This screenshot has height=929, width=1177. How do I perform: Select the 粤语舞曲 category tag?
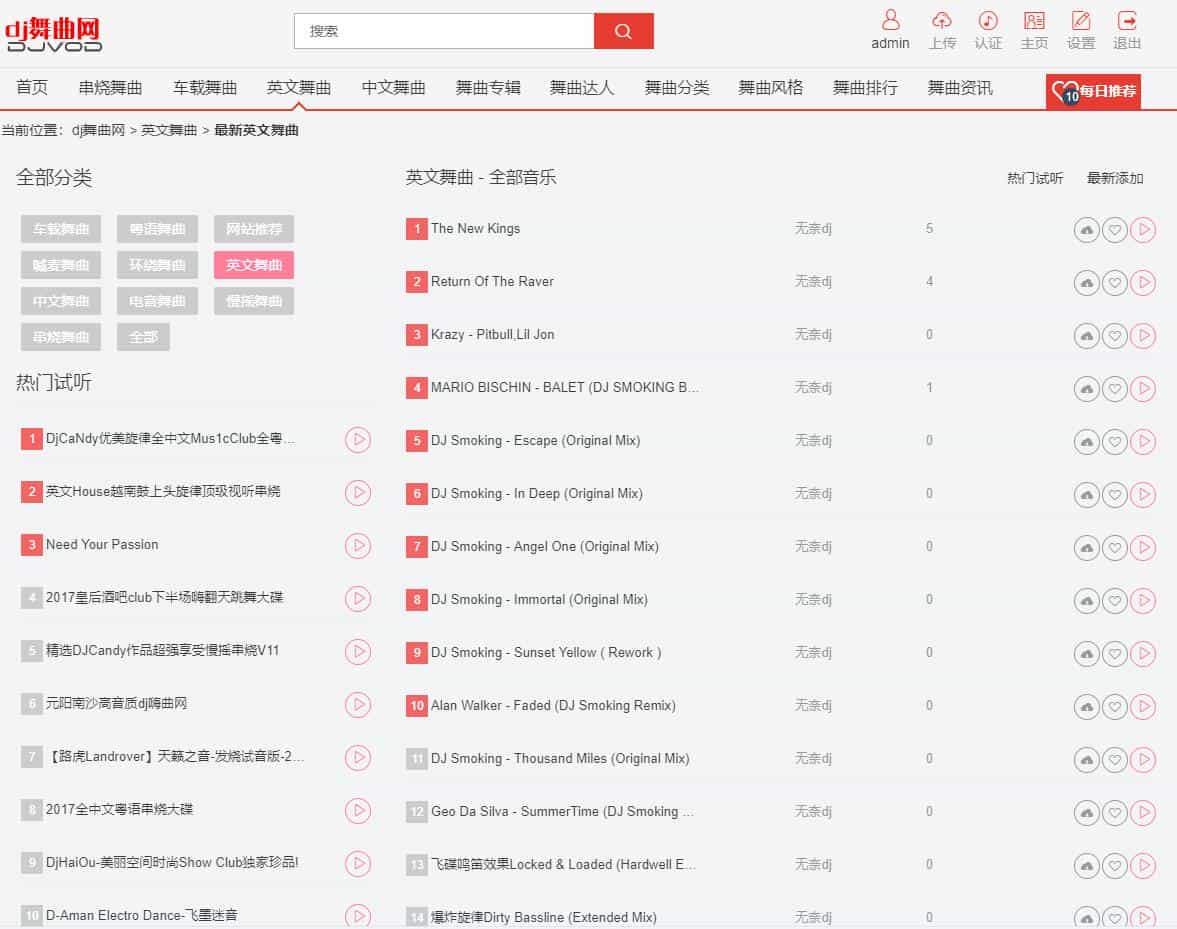157,229
